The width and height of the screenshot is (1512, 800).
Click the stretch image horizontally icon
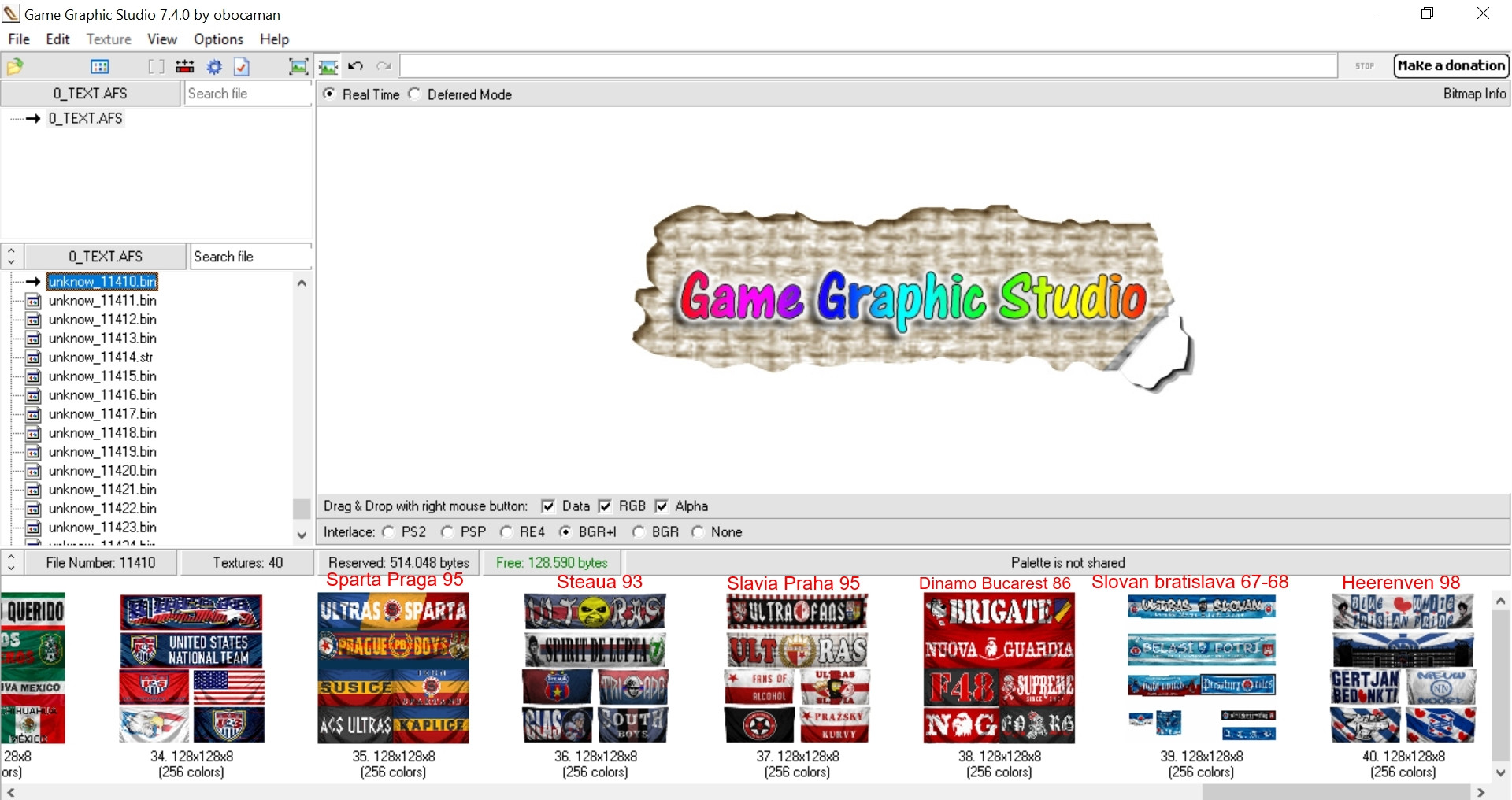click(x=328, y=67)
